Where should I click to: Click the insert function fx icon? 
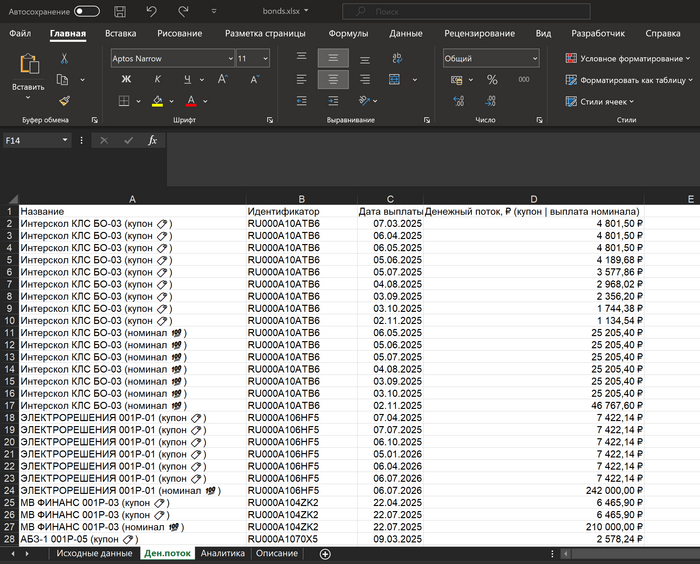click(x=152, y=141)
